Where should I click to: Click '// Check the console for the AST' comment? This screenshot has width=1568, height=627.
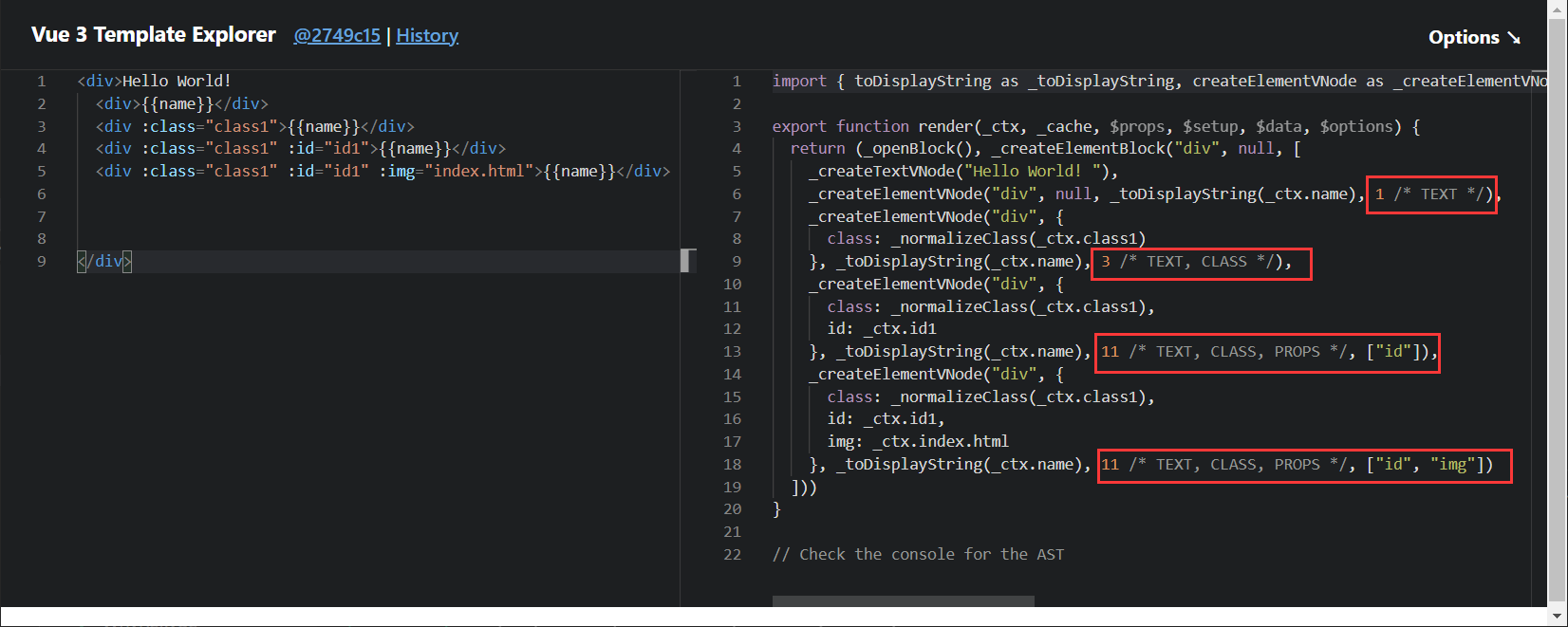(x=918, y=554)
